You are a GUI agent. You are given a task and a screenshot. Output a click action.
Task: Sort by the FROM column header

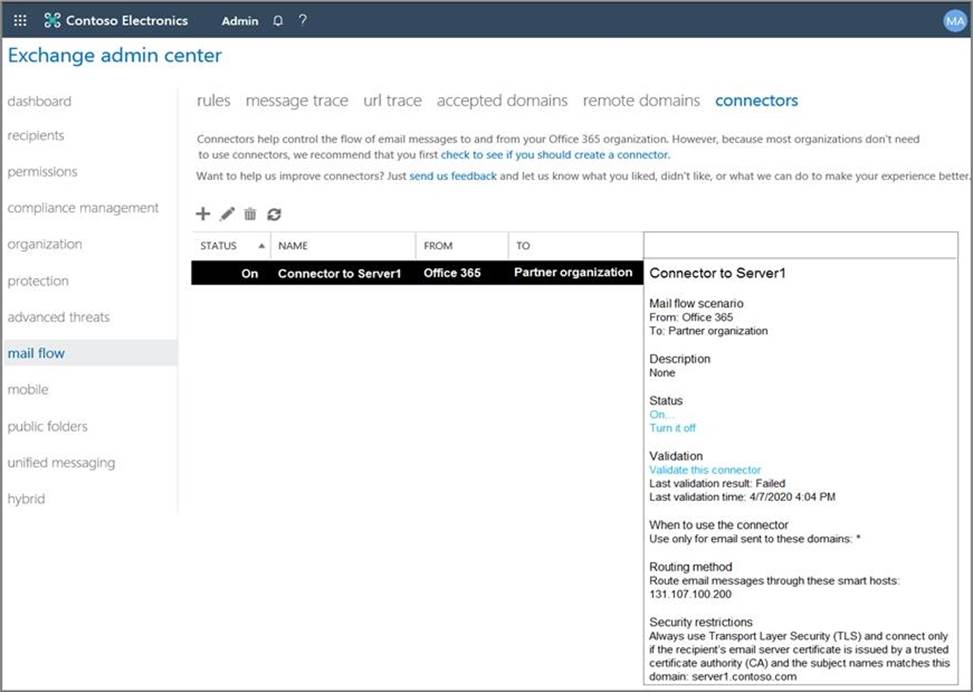(x=438, y=245)
